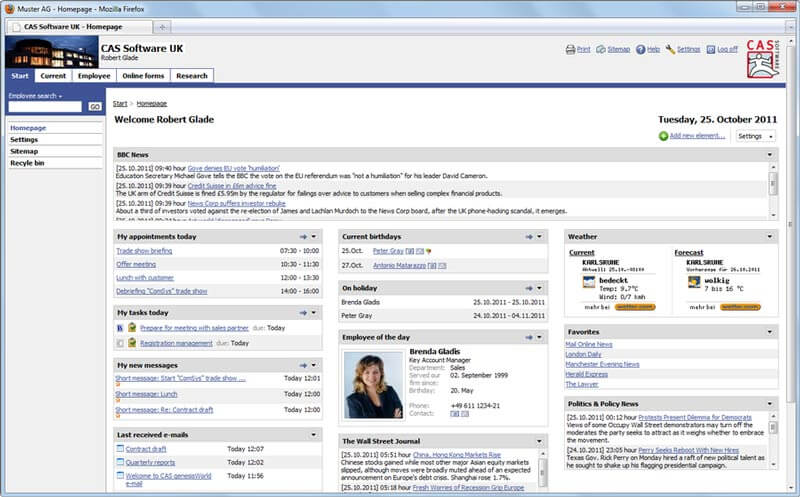Click the blue Help question mark icon
Image resolution: width=800 pixels, height=497 pixels.
pyautogui.click(x=640, y=49)
